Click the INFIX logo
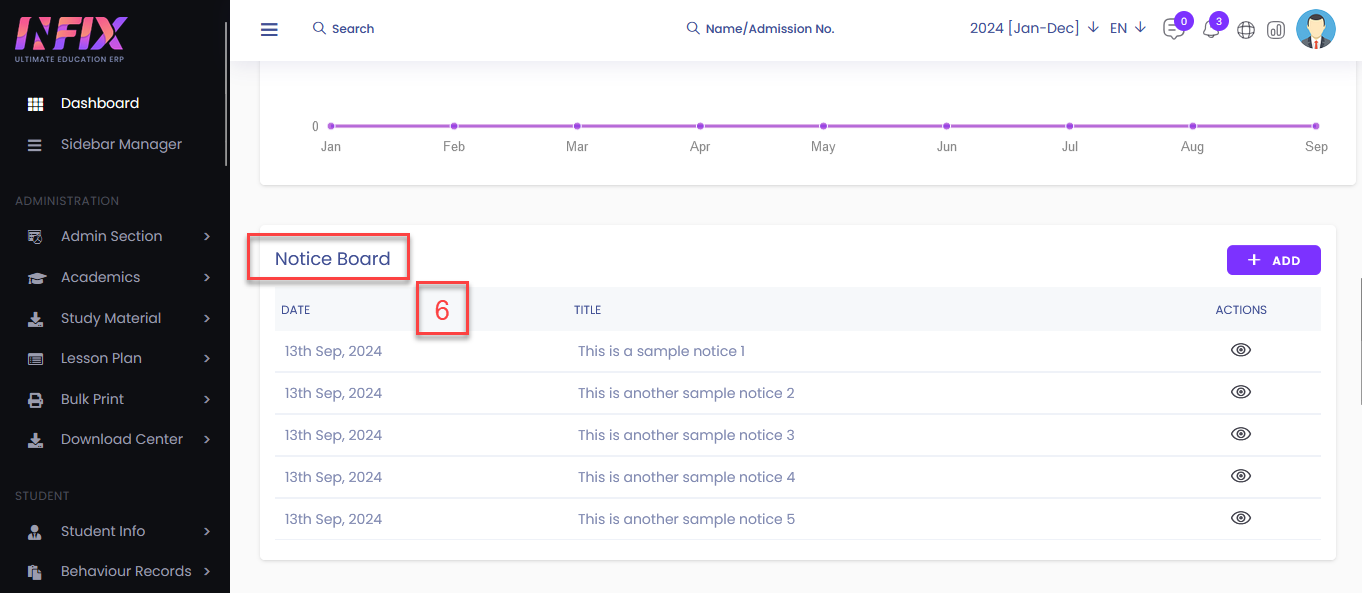Image resolution: width=1362 pixels, height=593 pixels. [70, 38]
